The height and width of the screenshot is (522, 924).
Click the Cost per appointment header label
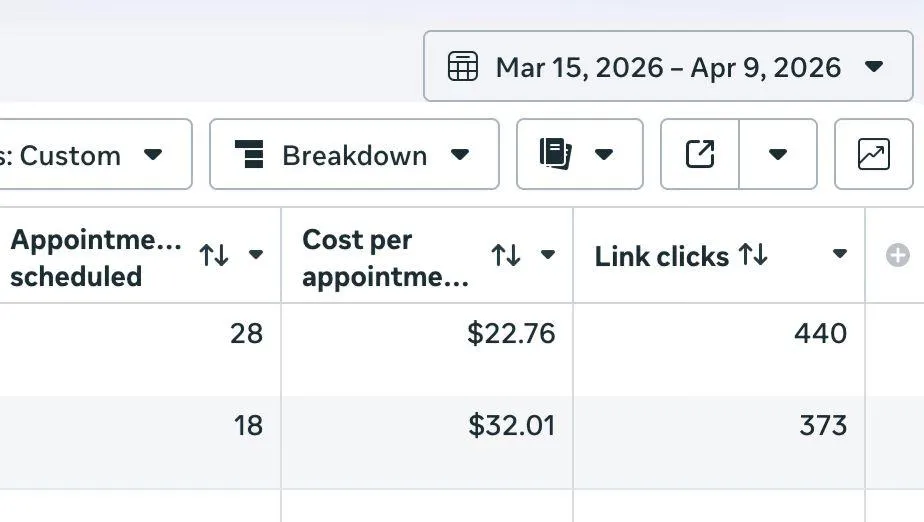[x=385, y=257]
